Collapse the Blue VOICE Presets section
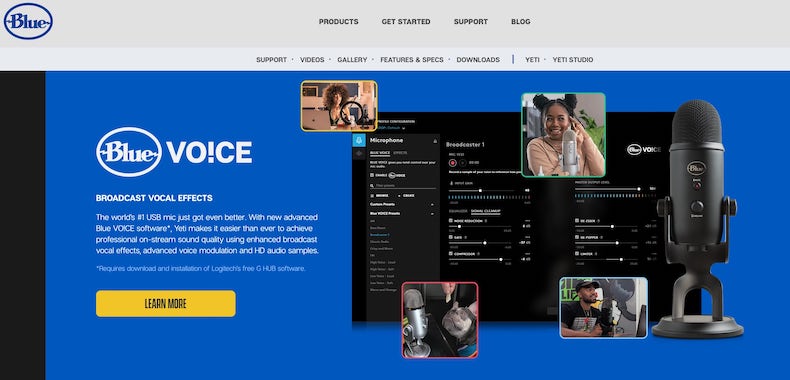Viewport: 790px width, 380px height. click(432, 214)
